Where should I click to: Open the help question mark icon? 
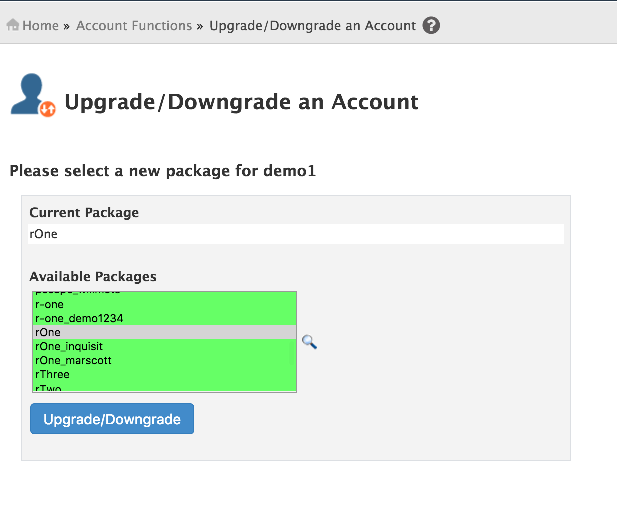431,26
